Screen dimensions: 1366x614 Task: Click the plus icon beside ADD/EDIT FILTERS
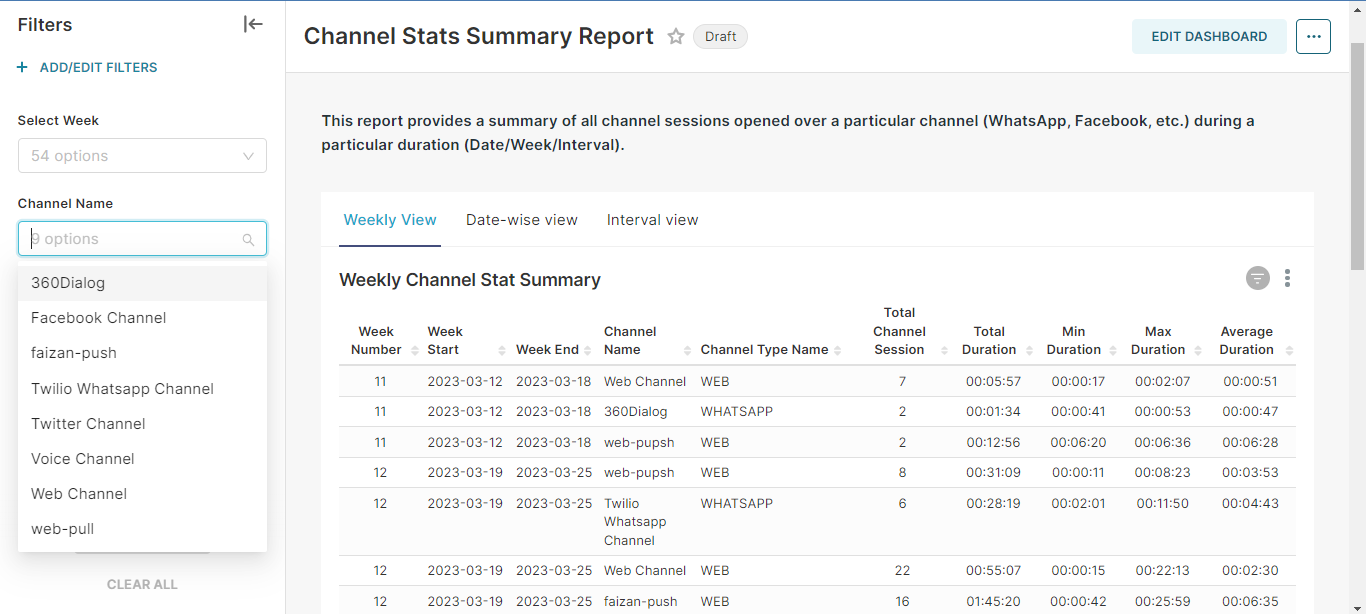coord(22,67)
